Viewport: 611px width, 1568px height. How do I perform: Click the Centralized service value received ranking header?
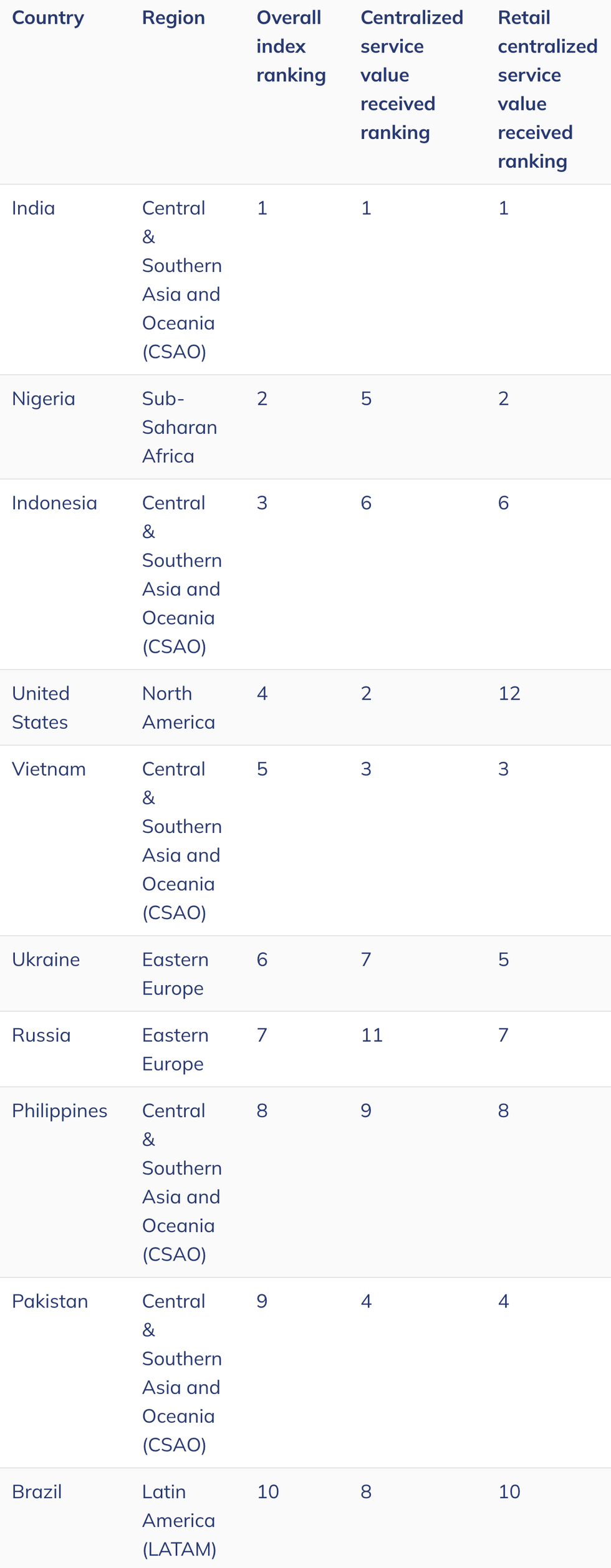[x=411, y=75]
